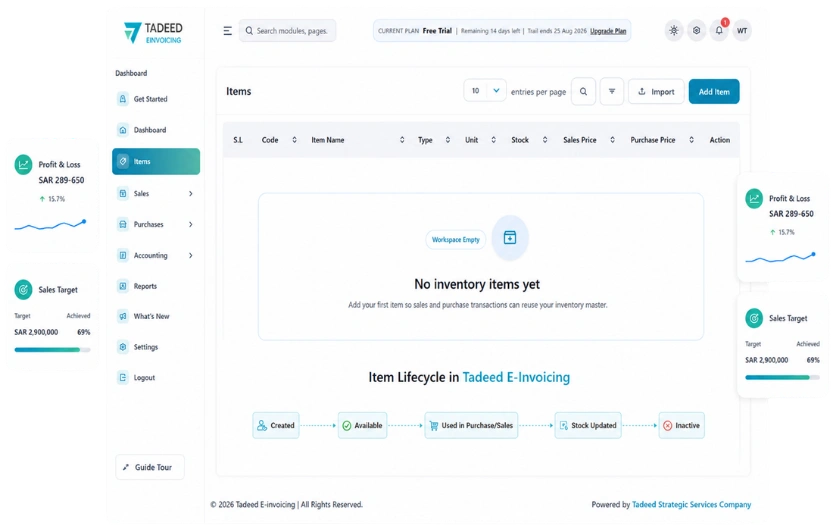Sort by the Stock column arrows
The image size is (836, 530).
(x=545, y=140)
